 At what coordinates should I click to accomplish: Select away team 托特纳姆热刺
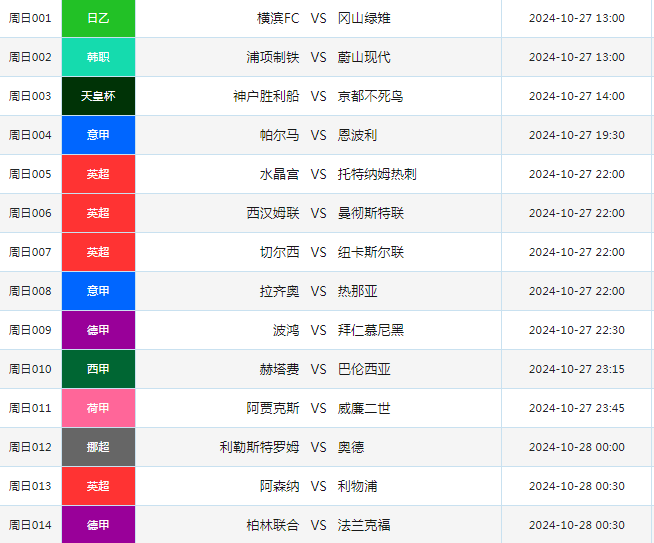point(377,174)
